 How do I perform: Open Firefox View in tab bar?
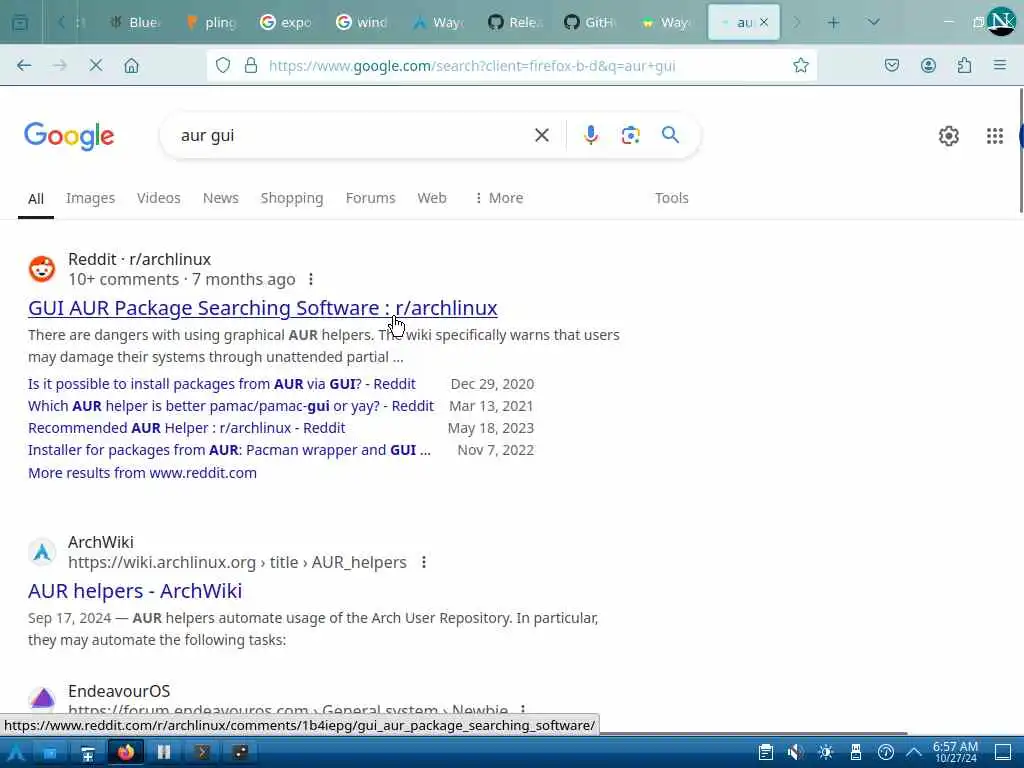(20, 22)
